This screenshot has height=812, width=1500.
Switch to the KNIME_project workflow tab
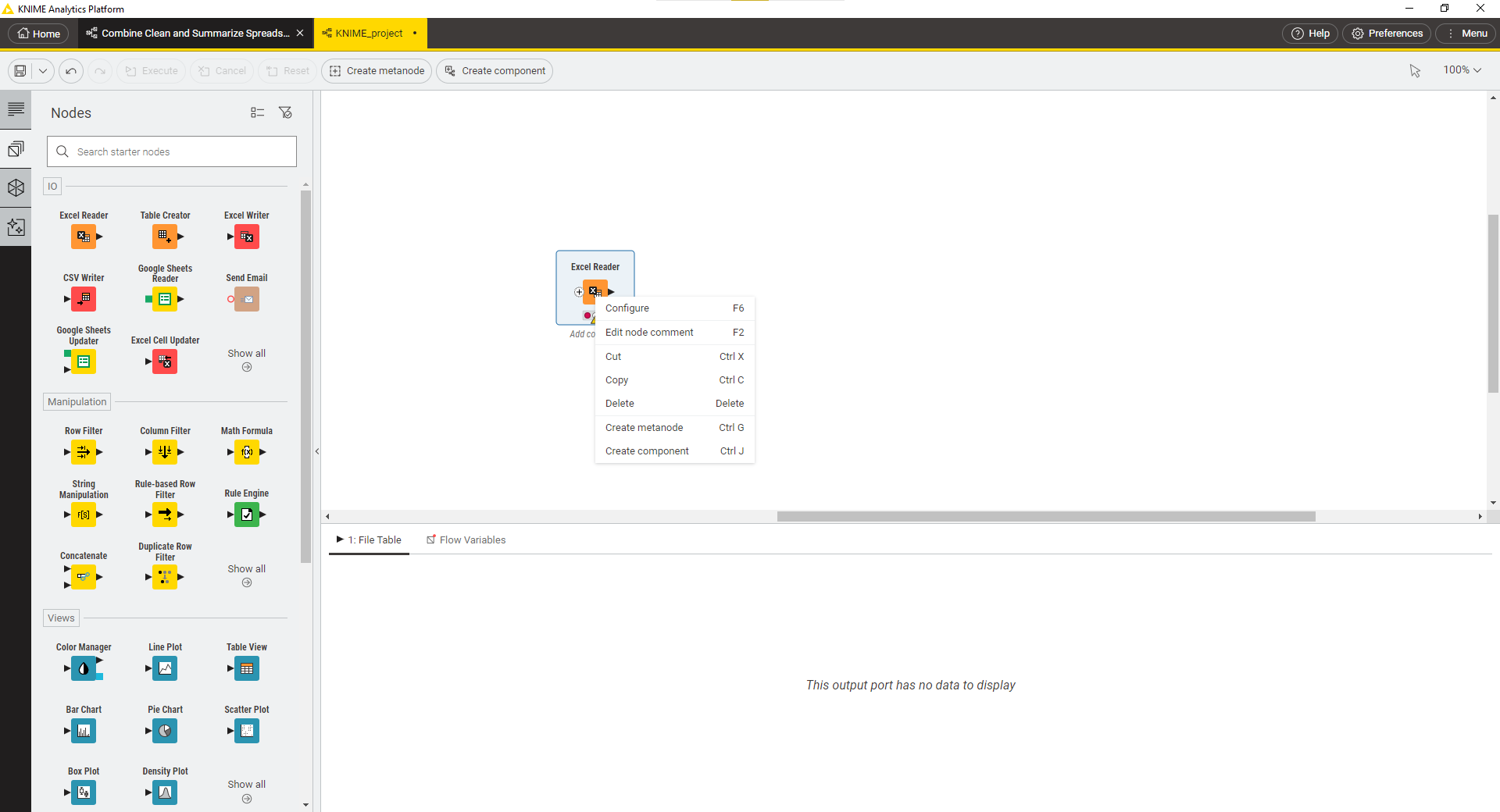369,34
